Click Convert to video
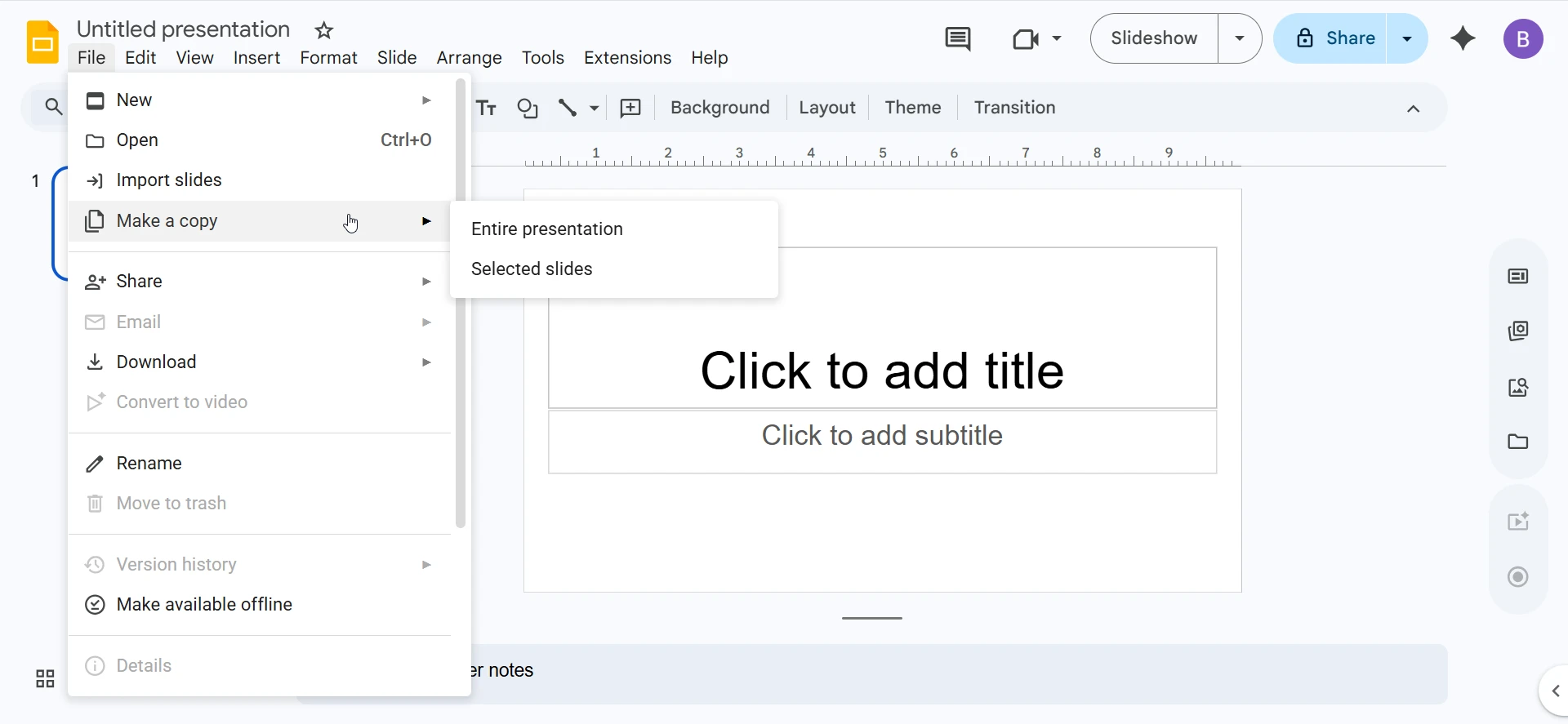1568x724 pixels. click(260, 402)
